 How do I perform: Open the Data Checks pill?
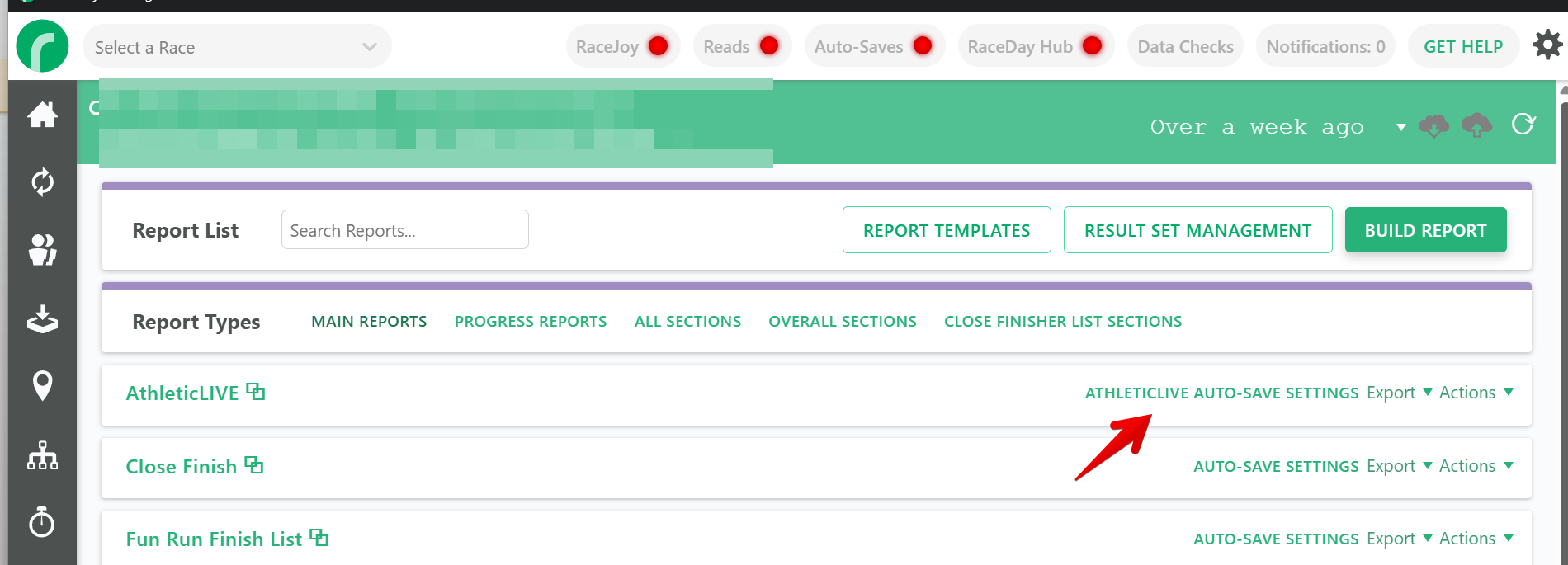[x=1185, y=46]
